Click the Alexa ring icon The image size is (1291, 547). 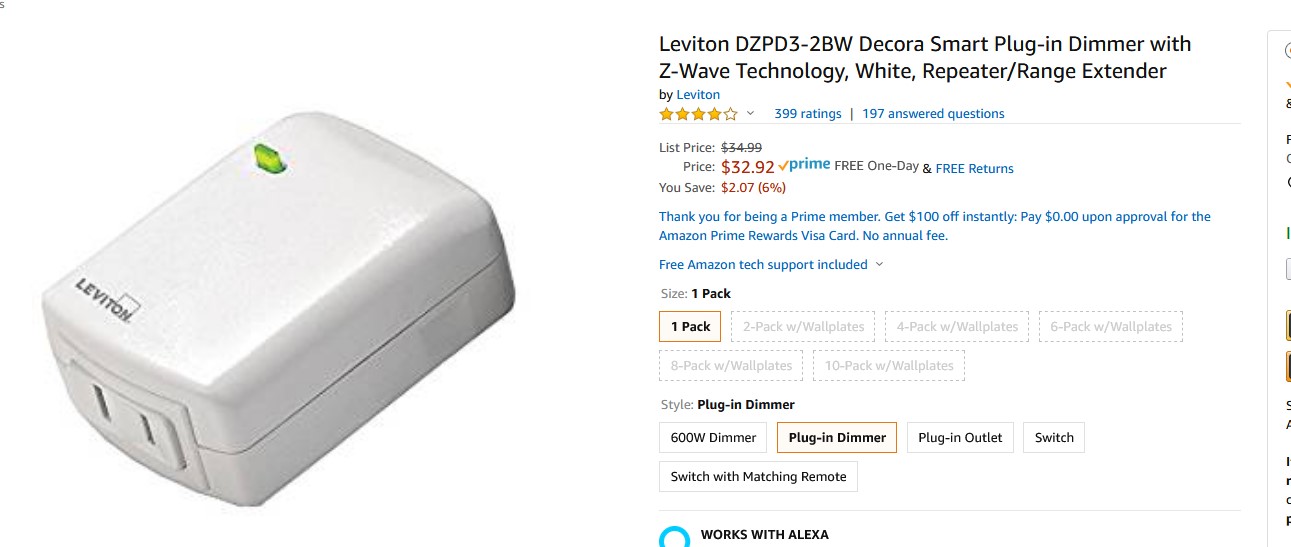pyautogui.click(x=675, y=537)
